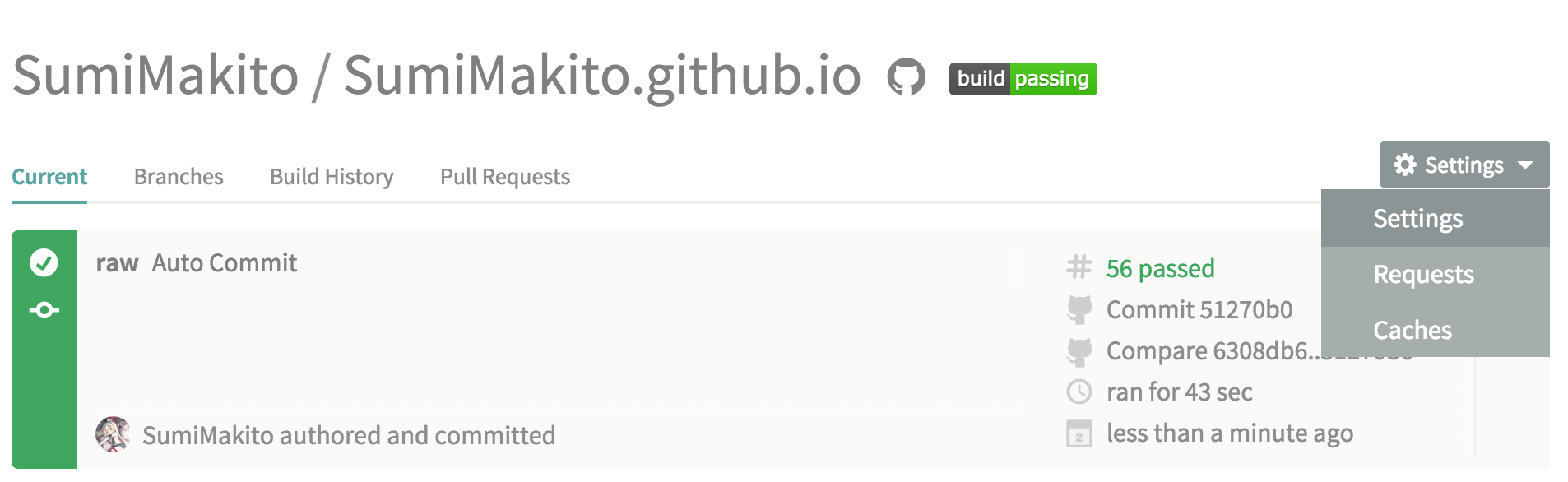Click the green passed checkmark icon
Viewport: 1568px width, 482px height.
coord(44,263)
